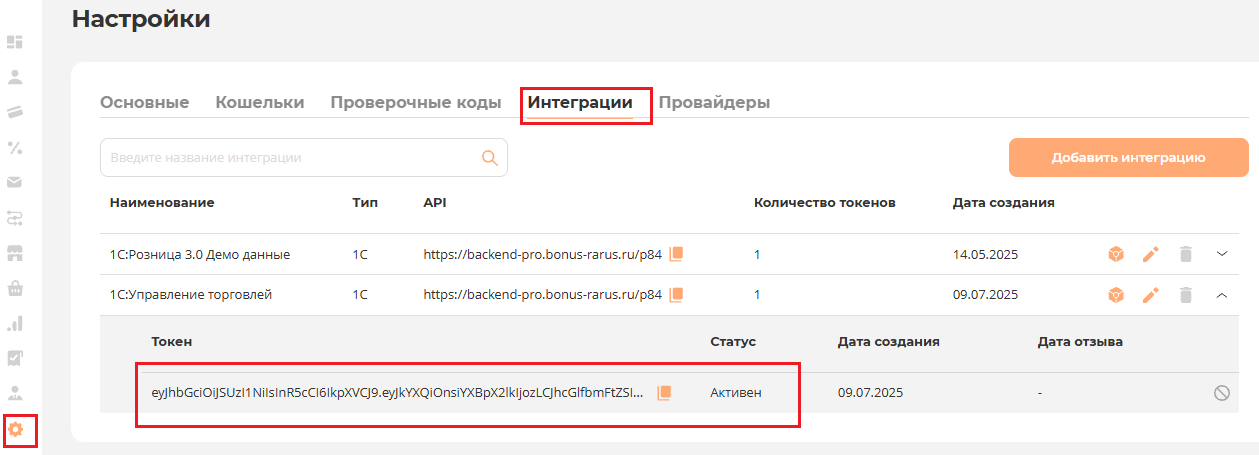Open the Кошельки tab
This screenshot has width=1259, height=455.
260,102
